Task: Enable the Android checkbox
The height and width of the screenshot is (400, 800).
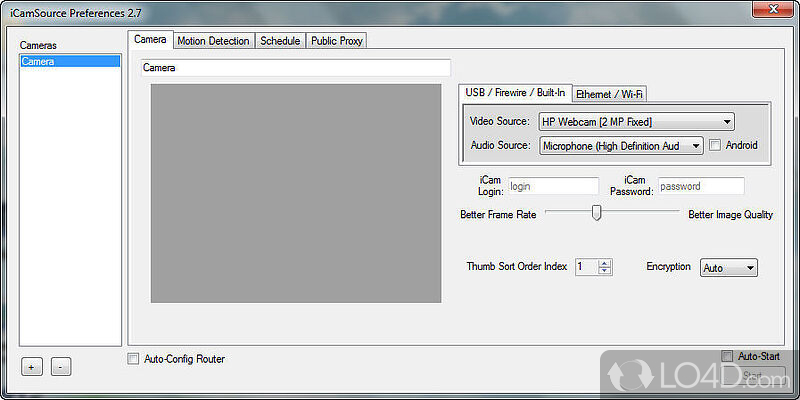Action: tap(715, 145)
